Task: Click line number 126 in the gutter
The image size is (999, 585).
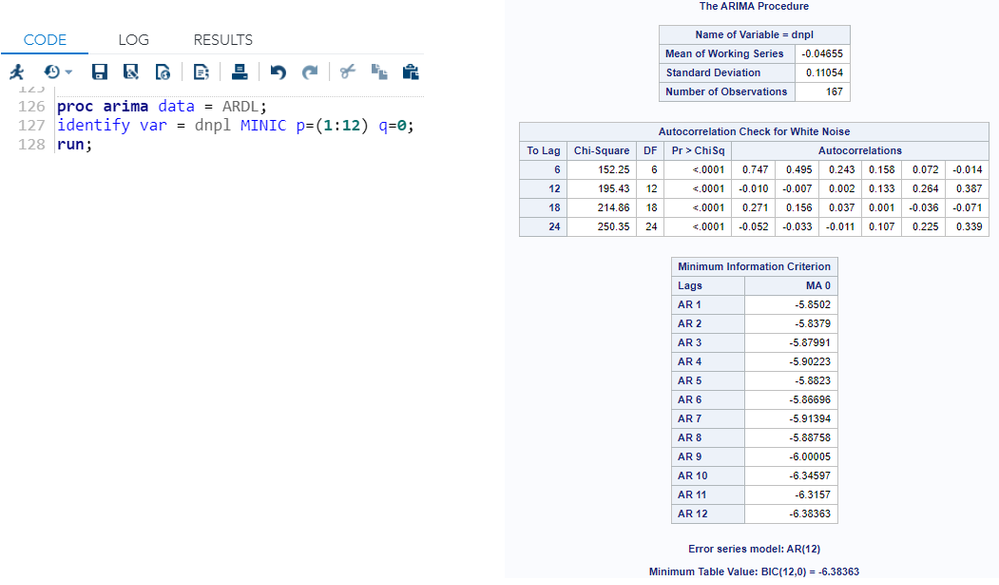Action: (31, 106)
